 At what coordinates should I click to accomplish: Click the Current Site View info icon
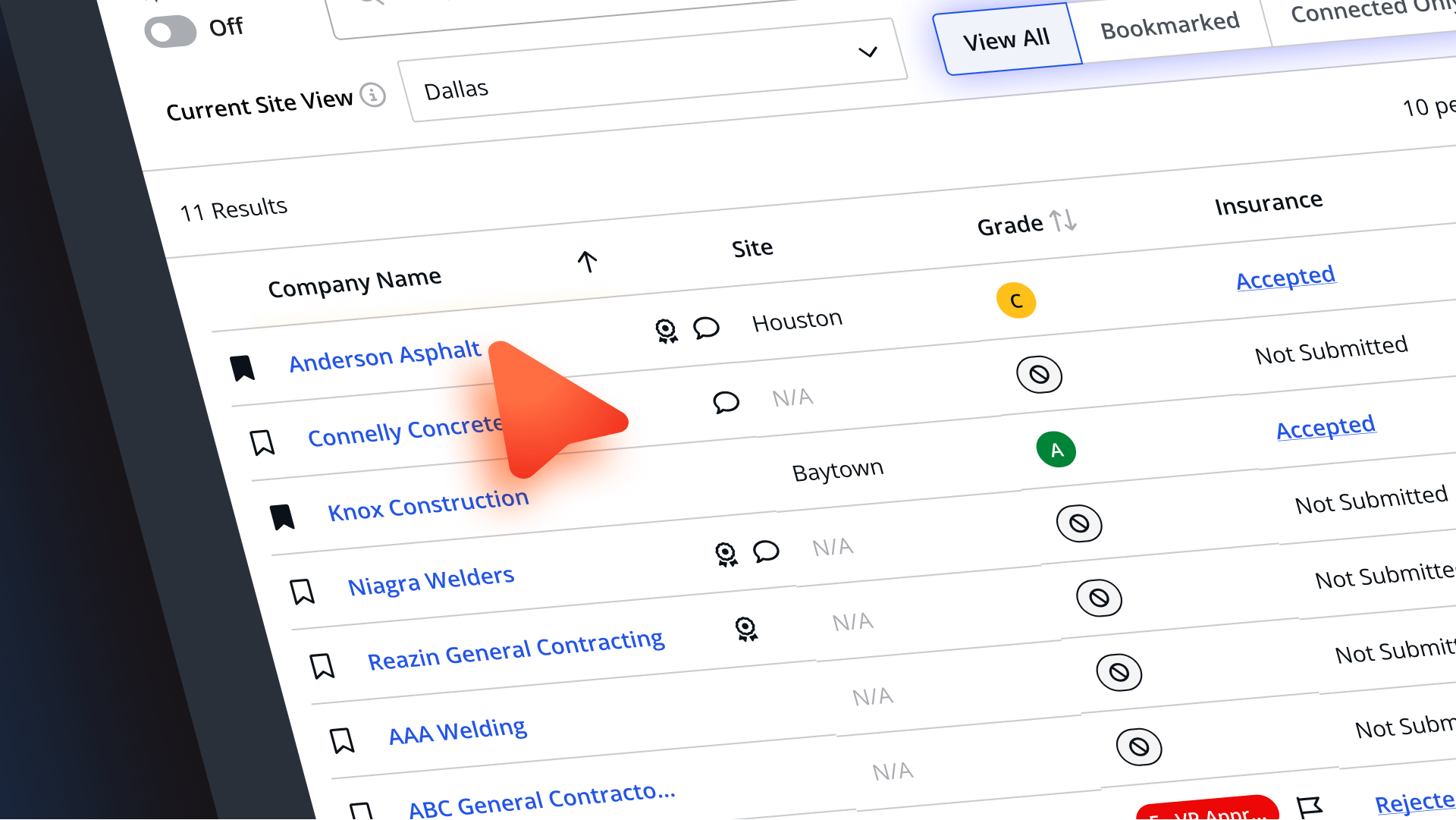(372, 96)
